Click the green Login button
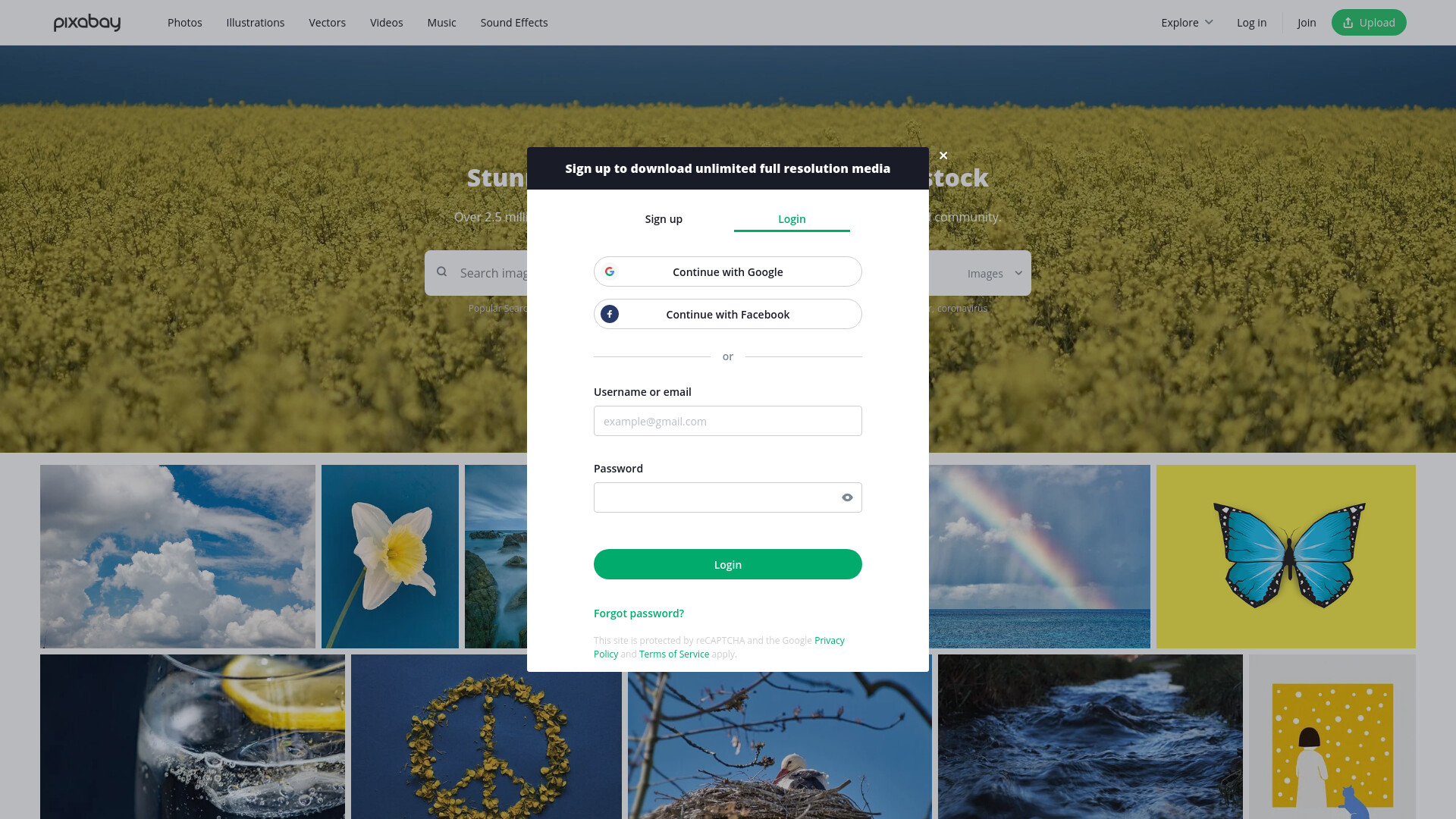Image resolution: width=1456 pixels, height=819 pixels. [728, 564]
